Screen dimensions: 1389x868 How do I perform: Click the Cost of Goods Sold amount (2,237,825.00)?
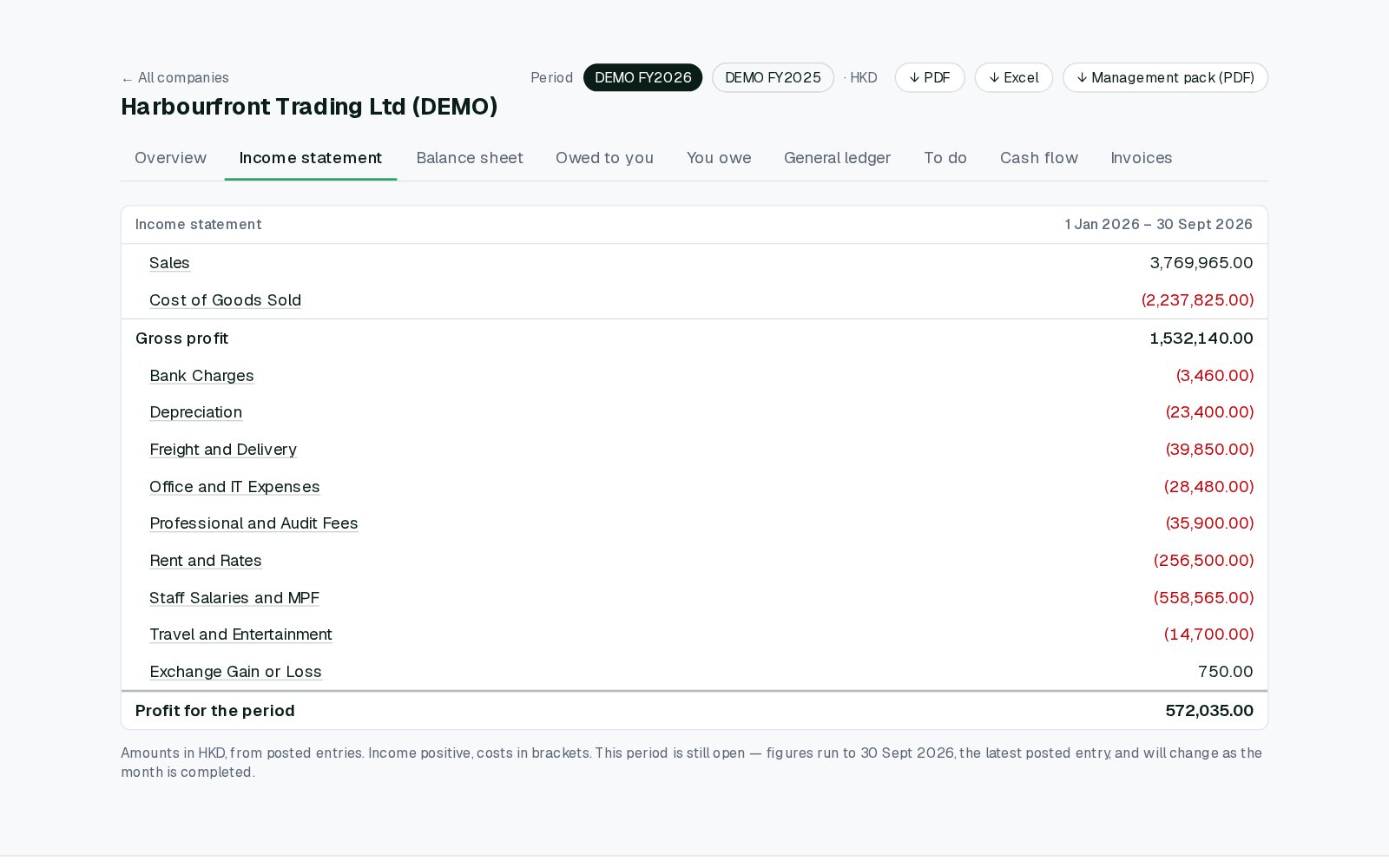[x=1197, y=300]
